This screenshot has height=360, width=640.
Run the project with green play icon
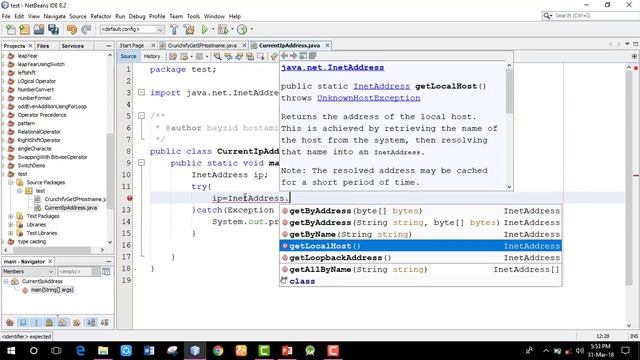(205, 29)
